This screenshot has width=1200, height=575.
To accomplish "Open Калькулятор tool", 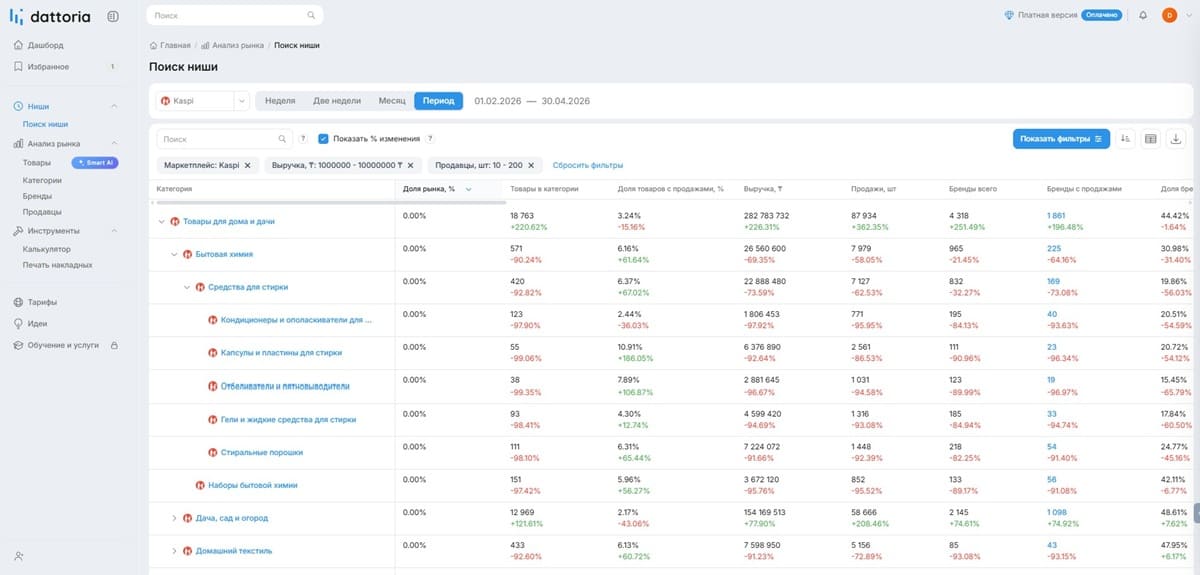I will pyautogui.click(x=48, y=249).
